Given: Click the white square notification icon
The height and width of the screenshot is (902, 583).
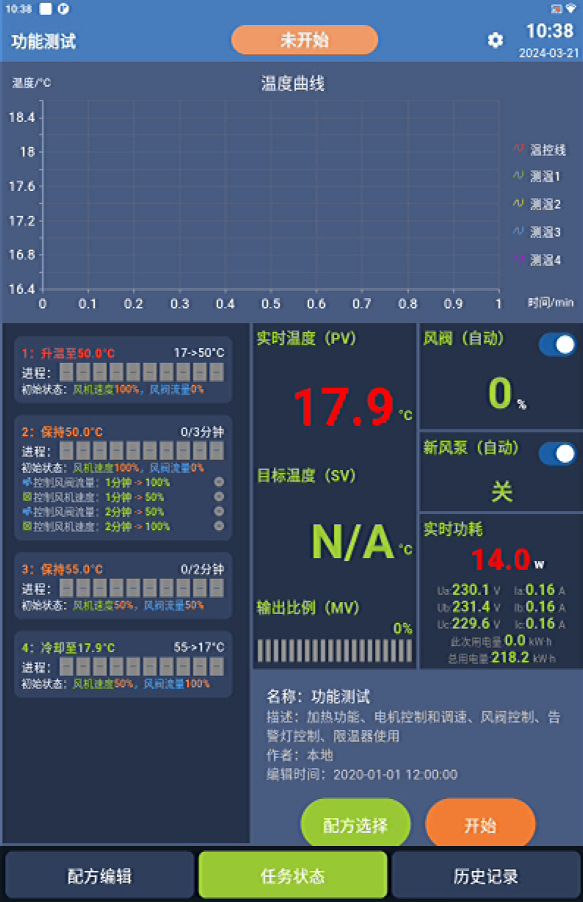Looking at the screenshot, I should click(45, 9).
